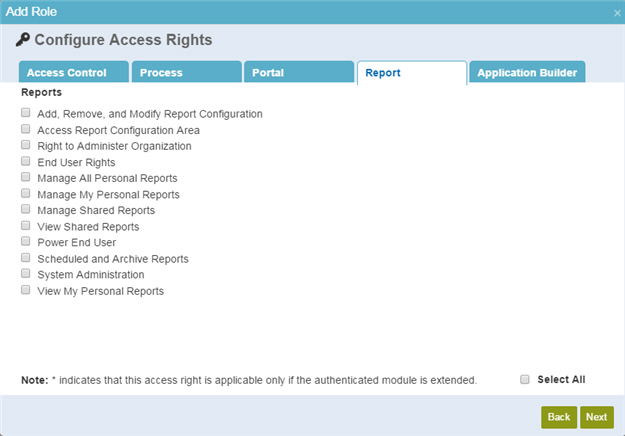Check Scheduled and Archive Reports
Image resolution: width=625 pixels, height=436 pixels.
(x=26, y=257)
